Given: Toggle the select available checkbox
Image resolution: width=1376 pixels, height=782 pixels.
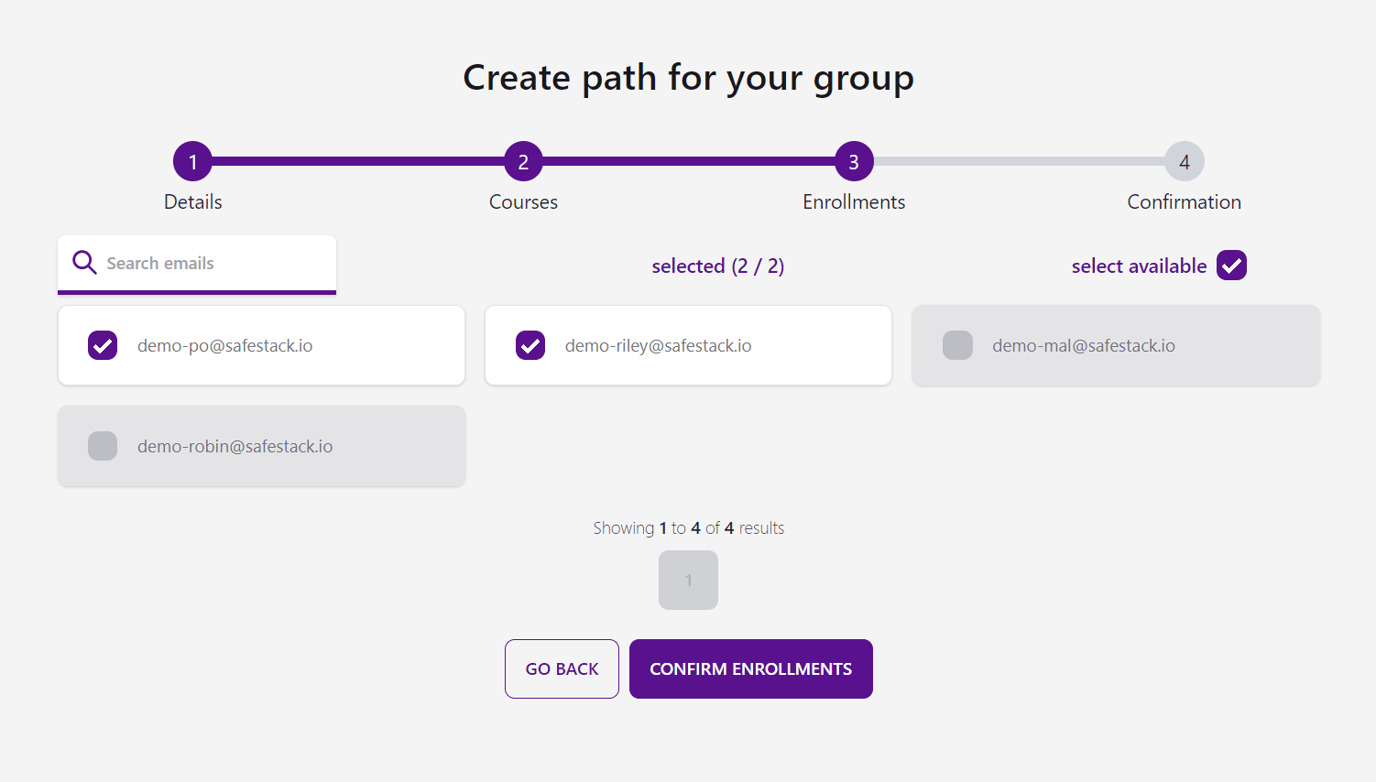Looking at the screenshot, I should click(x=1231, y=264).
